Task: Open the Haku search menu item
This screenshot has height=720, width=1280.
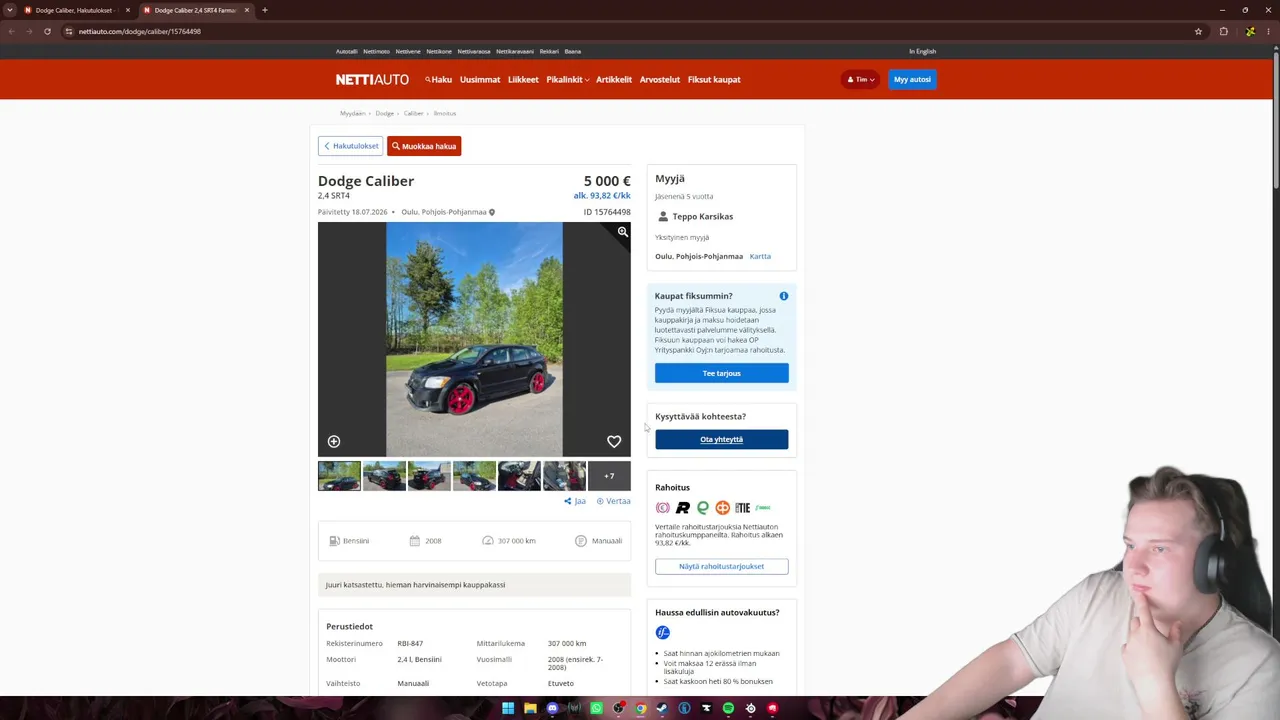Action: tap(438, 80)
